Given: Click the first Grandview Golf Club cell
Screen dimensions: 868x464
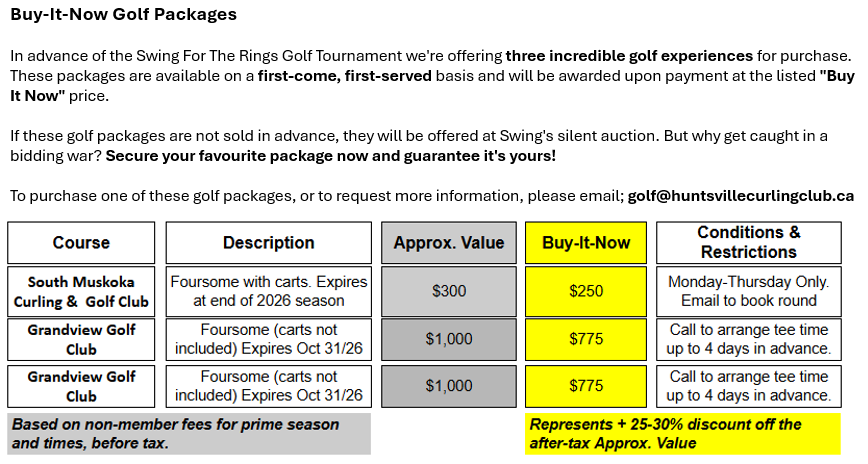Looking at the screenshot, I should coord(81,339).
